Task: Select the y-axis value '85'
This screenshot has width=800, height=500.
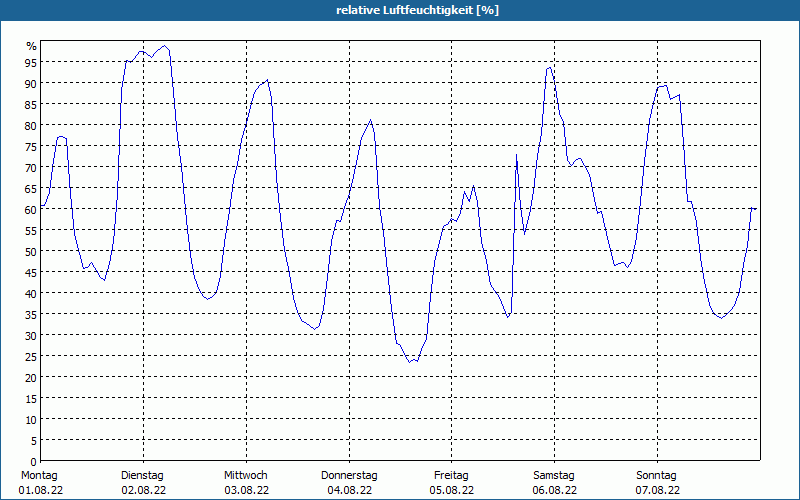Action: [32, 105]
